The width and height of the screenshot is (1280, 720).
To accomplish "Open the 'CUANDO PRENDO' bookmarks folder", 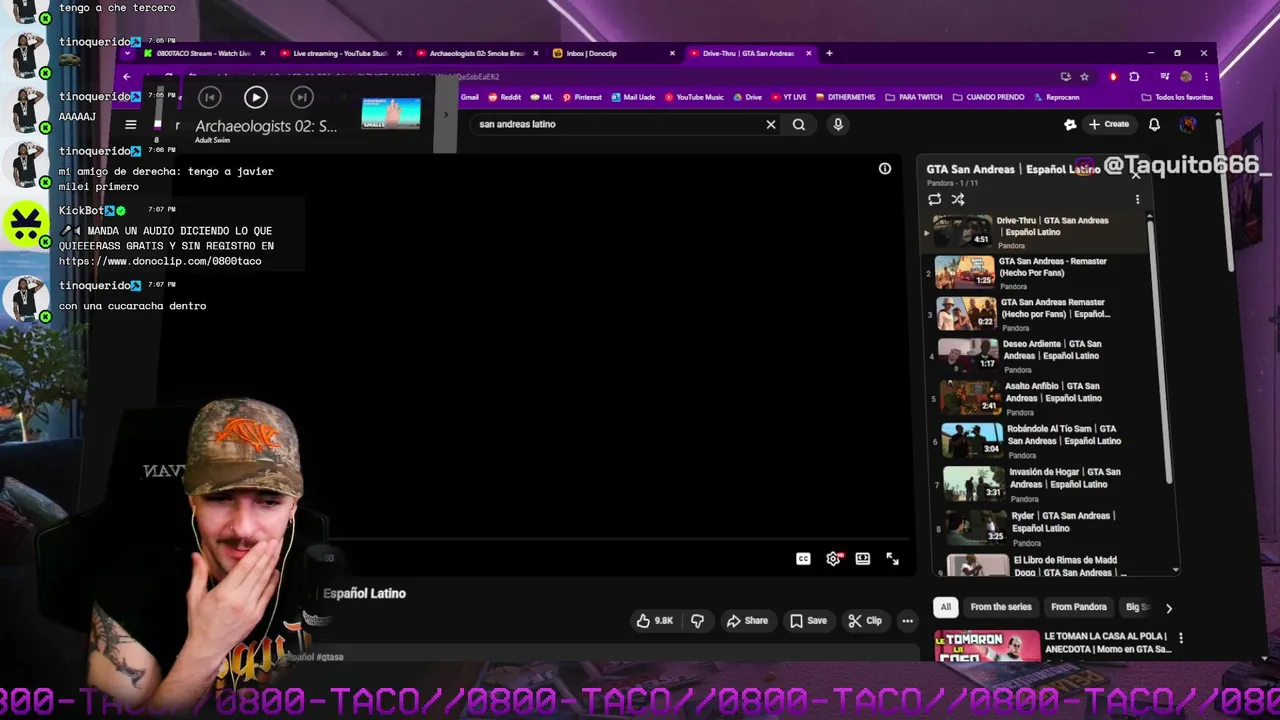I will [x=988, y=97].
